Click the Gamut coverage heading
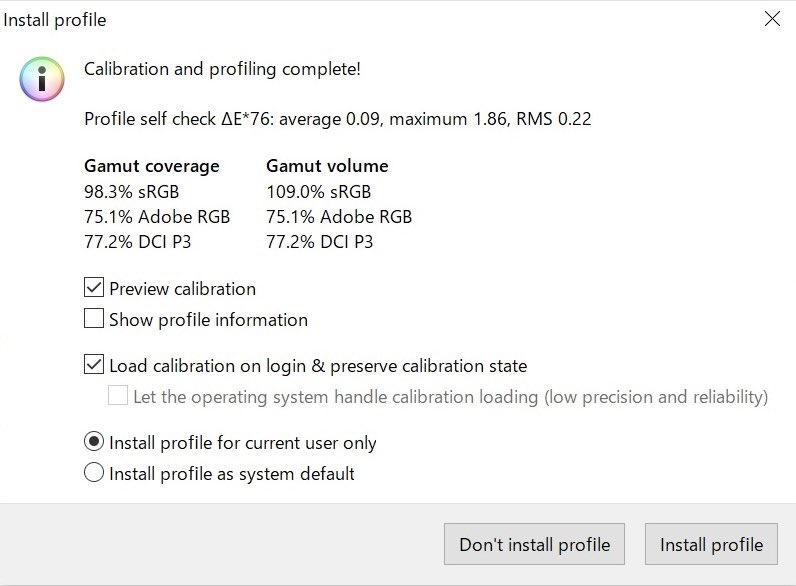Screen dimensions: 796x586 click(x=152, y=166)
